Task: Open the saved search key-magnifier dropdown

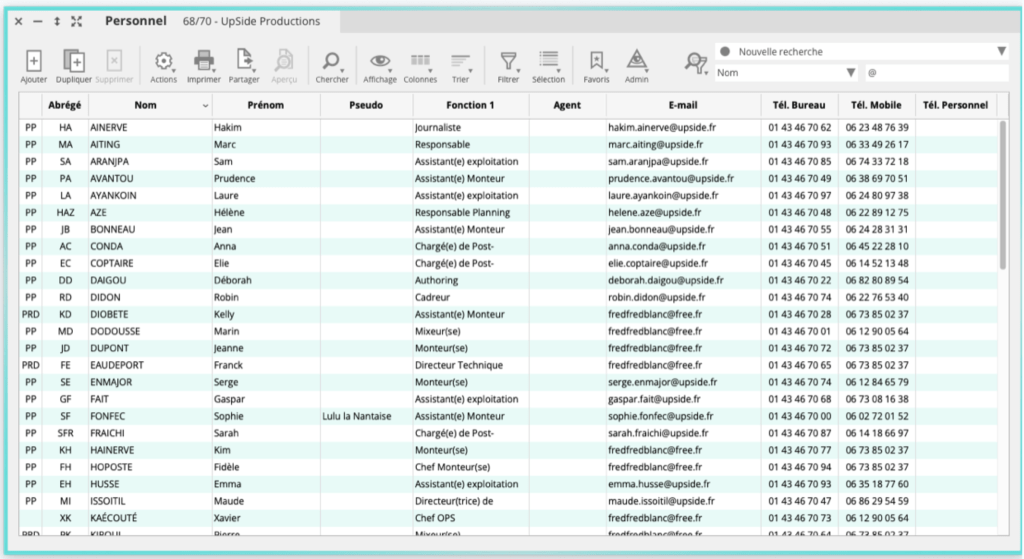Action: pyautogui.click(x=696, y=63)
